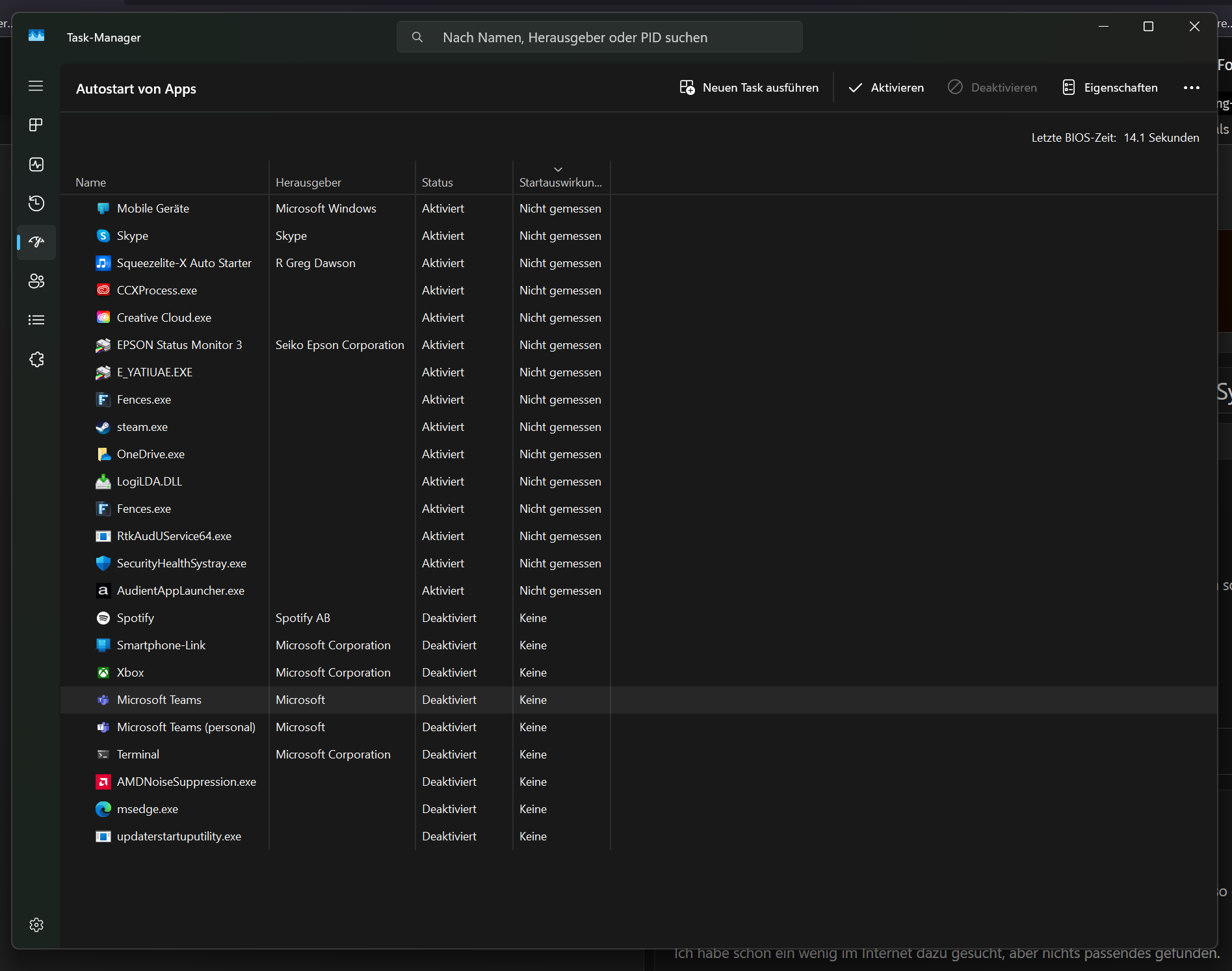1232x971 pixels.
Task: Click the EPSON Status Monitor 3 icon
Action: pos(103,344)
